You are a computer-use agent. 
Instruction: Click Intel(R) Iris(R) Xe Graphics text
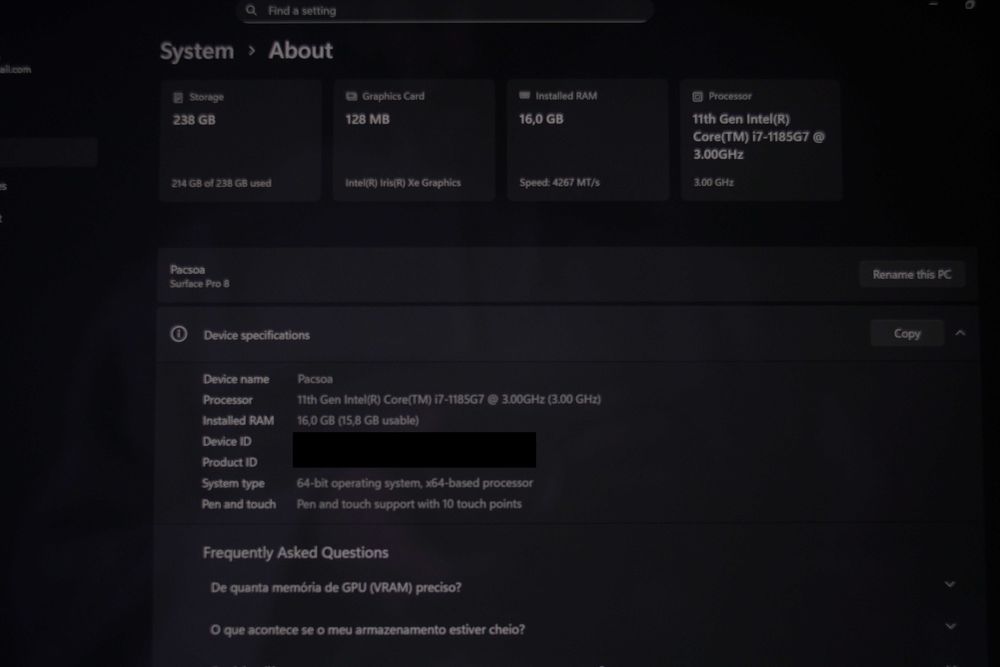(403, 182)
